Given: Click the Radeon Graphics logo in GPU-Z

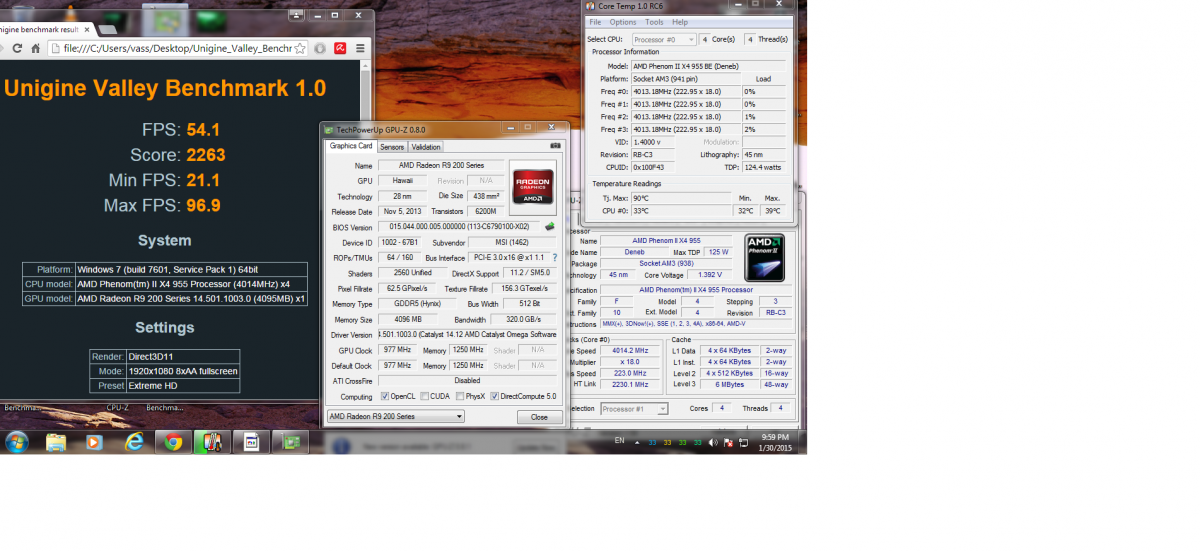Looking at the screenshot, I should click(x=533, y=187).
